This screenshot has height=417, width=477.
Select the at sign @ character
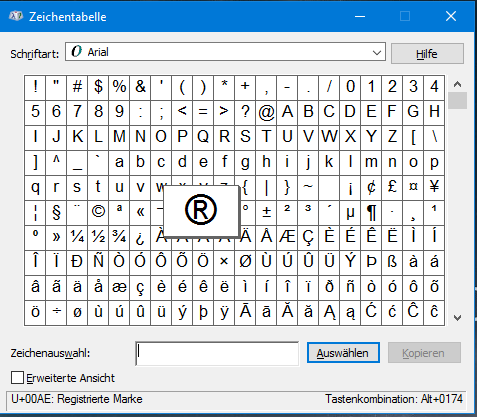(x=266, y=113)
